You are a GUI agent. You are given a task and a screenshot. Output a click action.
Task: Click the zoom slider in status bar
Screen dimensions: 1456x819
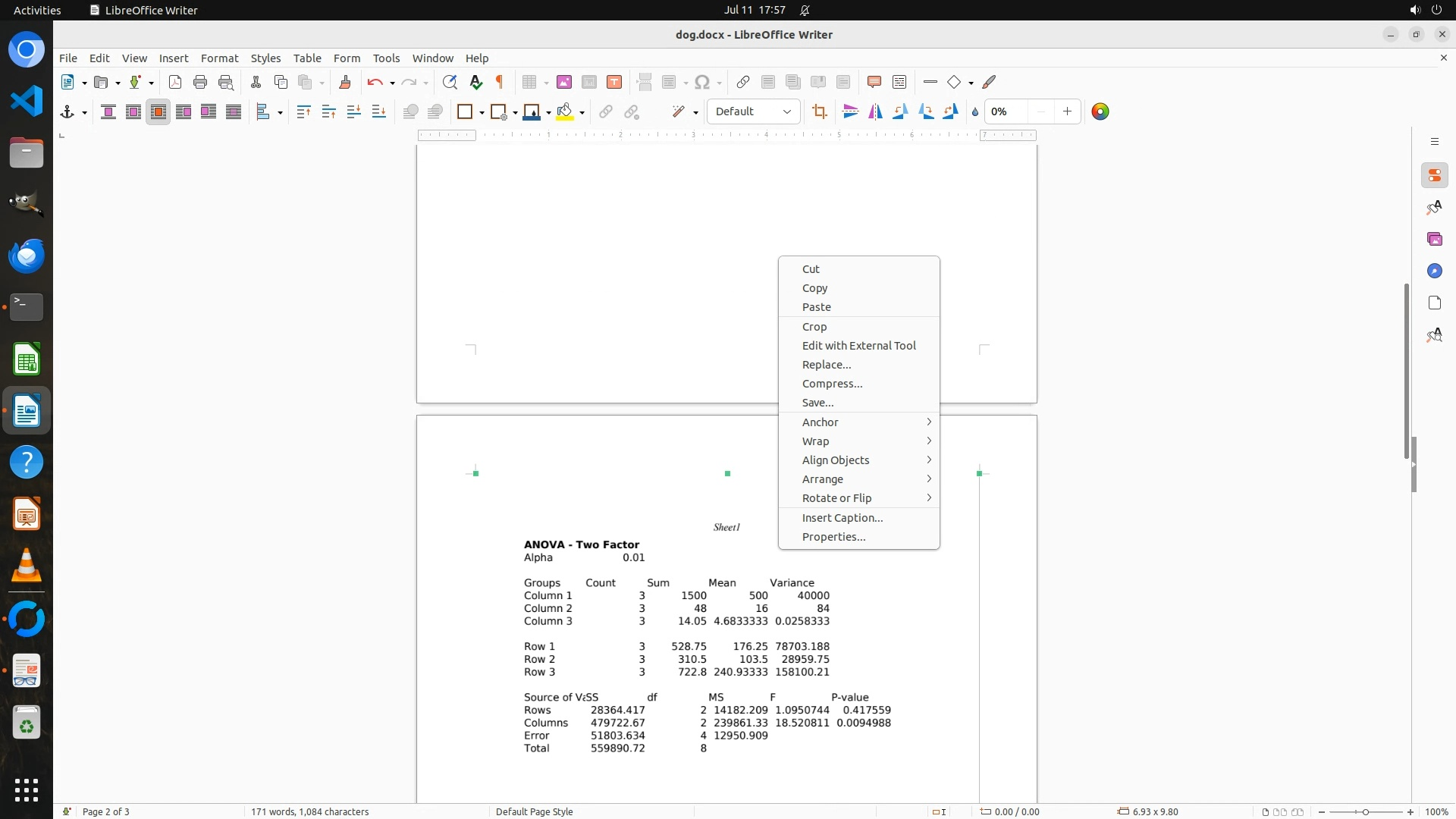(1365, 811)
